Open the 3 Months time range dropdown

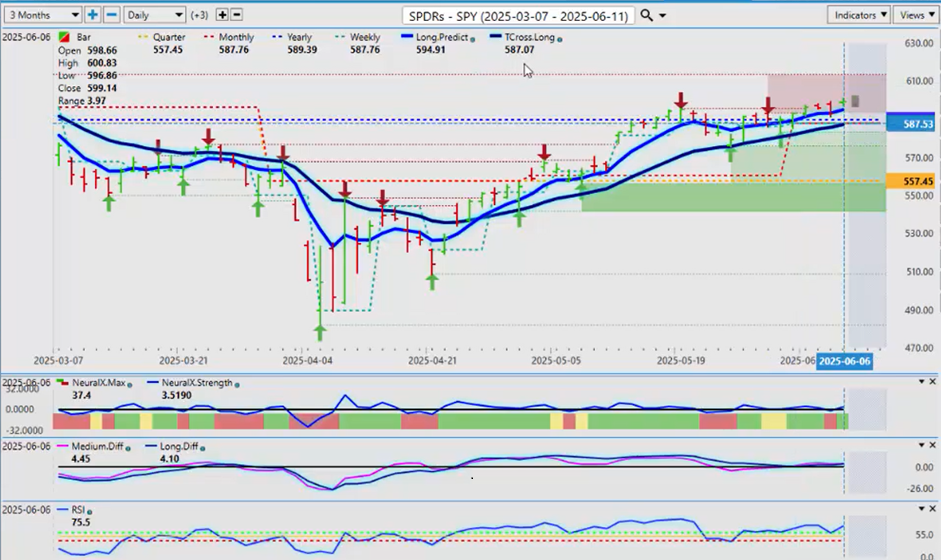click(42, 15)
